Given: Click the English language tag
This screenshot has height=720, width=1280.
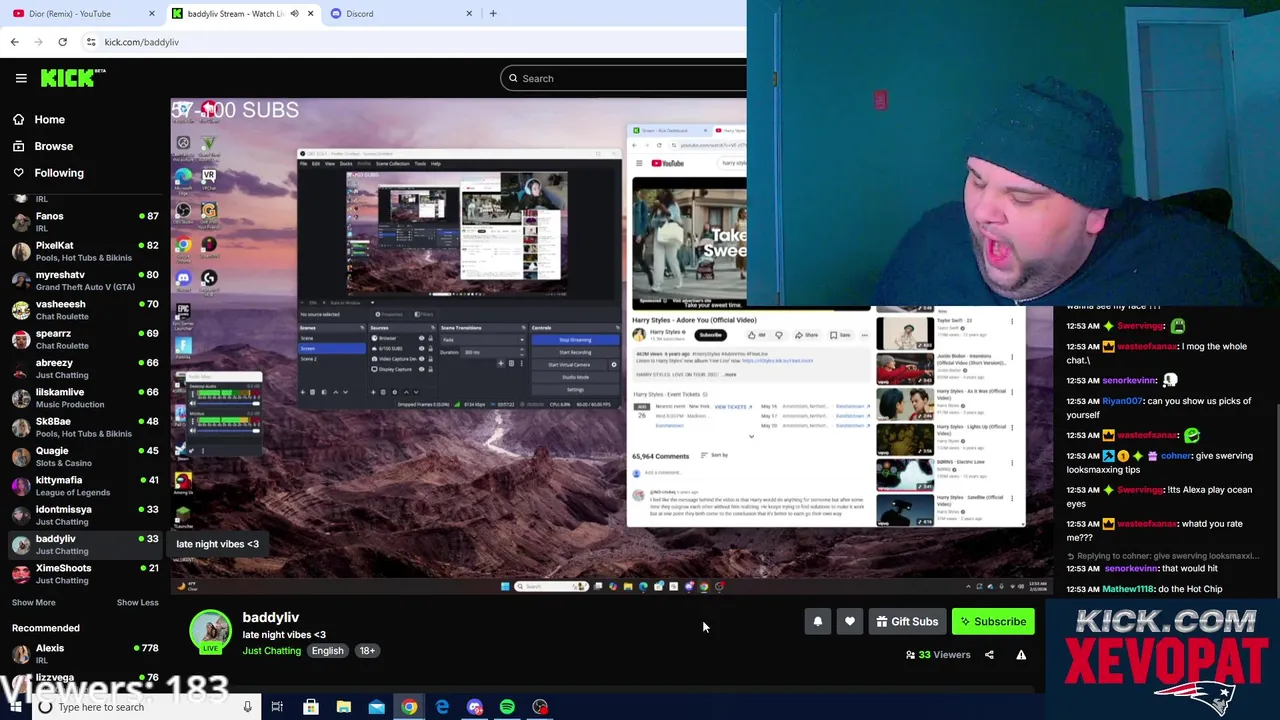Looking at the screenshot, I should pyautogui.click(x=327, y=651).
